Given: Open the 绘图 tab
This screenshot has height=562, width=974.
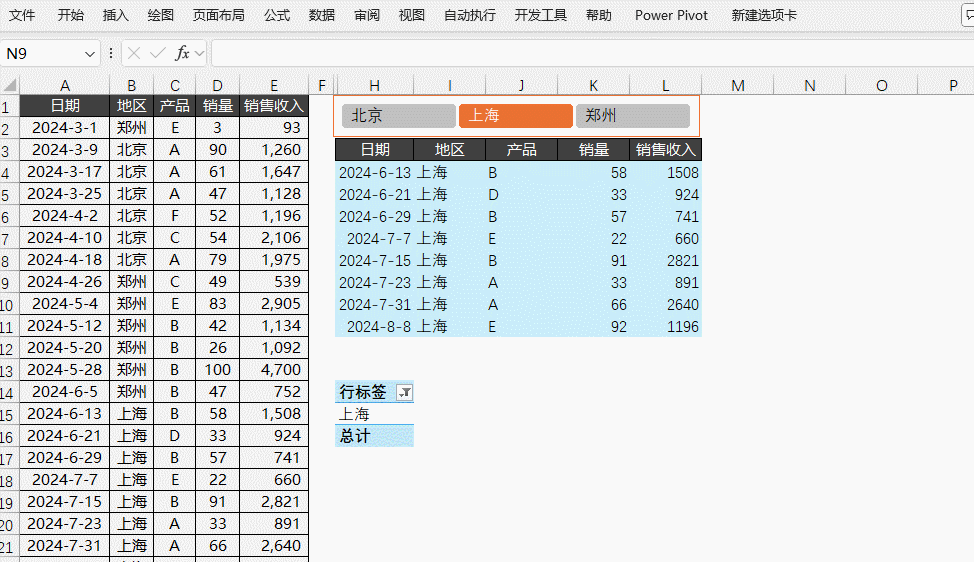Looking at the screenshot, I should (161, 15).
